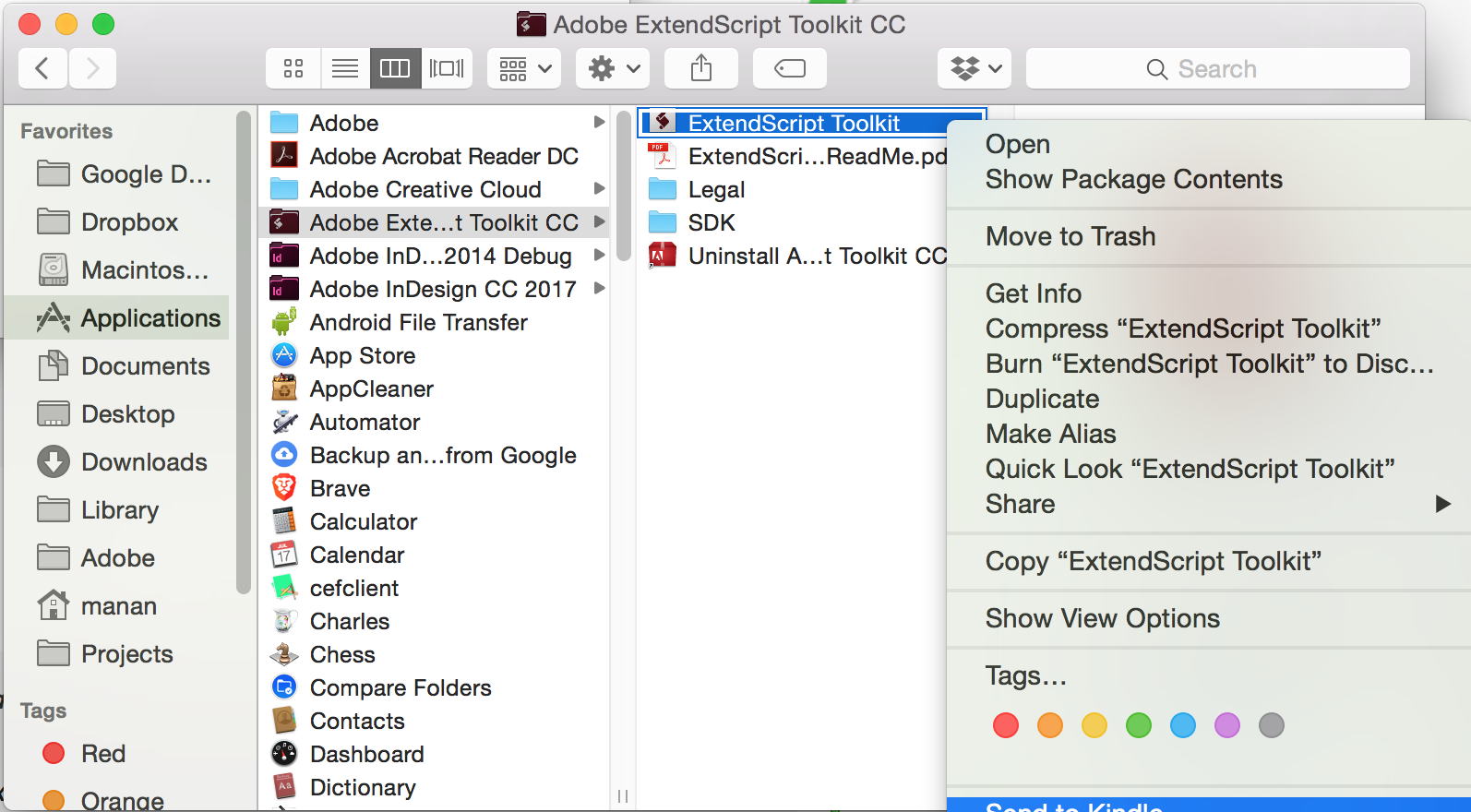Select Charles application

434,621
